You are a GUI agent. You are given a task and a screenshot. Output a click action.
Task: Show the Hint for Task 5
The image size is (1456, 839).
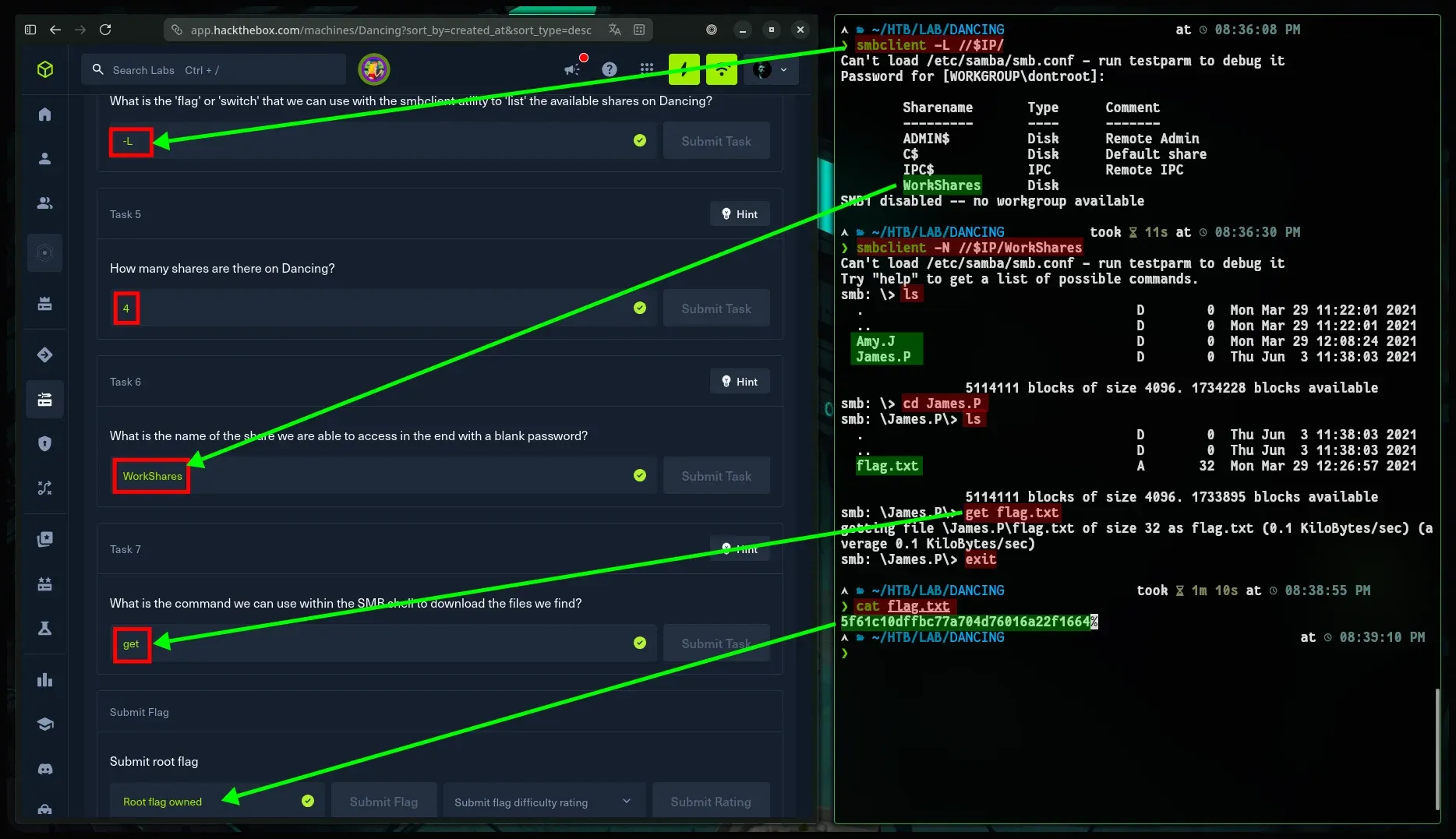pyautogui.click(x=740, y=214)
